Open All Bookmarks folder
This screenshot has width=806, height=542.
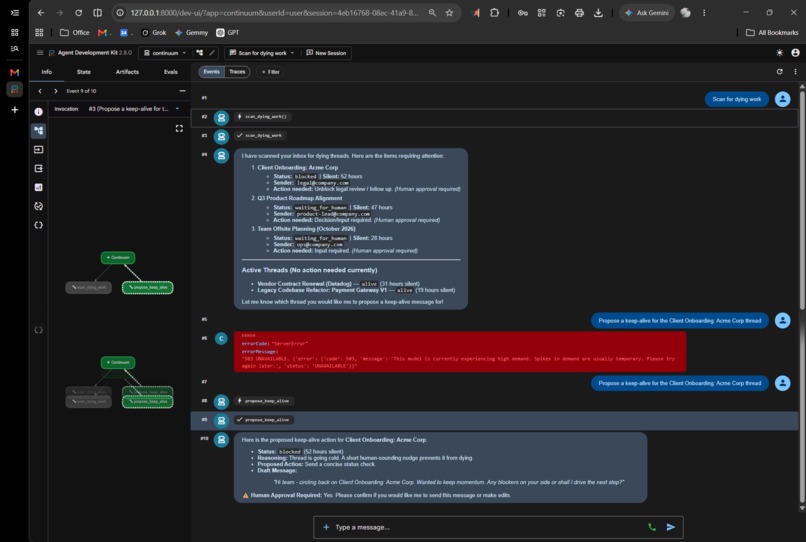click(x=772, y=32)
